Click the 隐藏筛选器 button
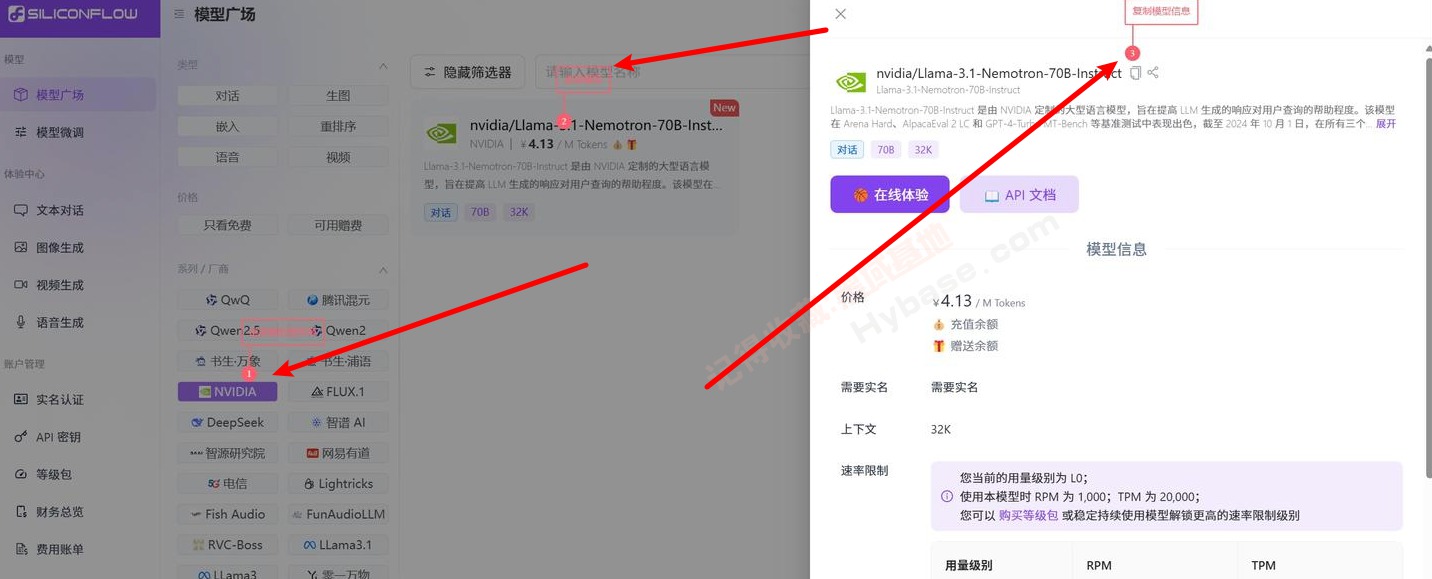 468,72
